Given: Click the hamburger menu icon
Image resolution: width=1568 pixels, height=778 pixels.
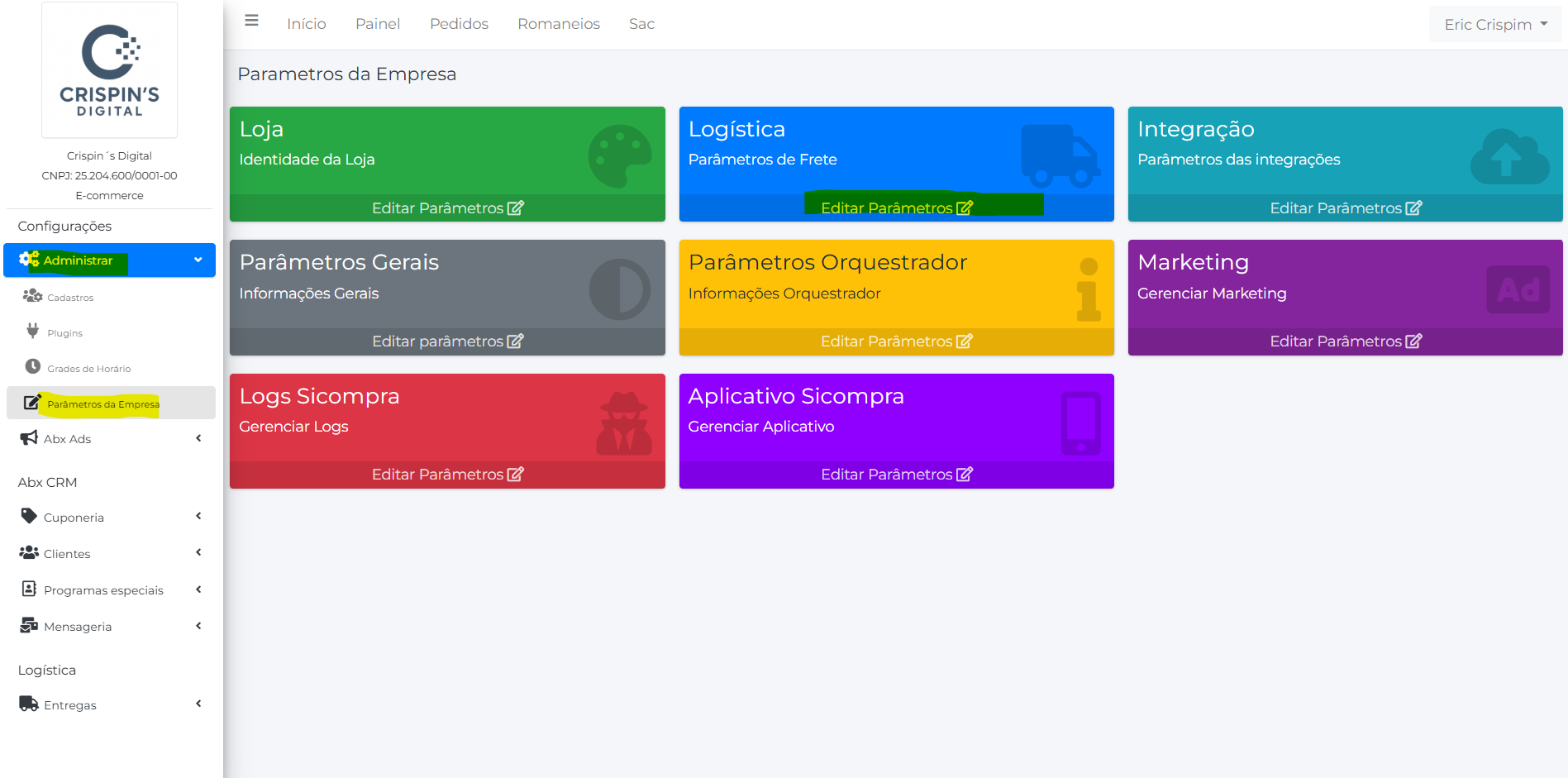Looking at the screenshot, I should 251,21.
